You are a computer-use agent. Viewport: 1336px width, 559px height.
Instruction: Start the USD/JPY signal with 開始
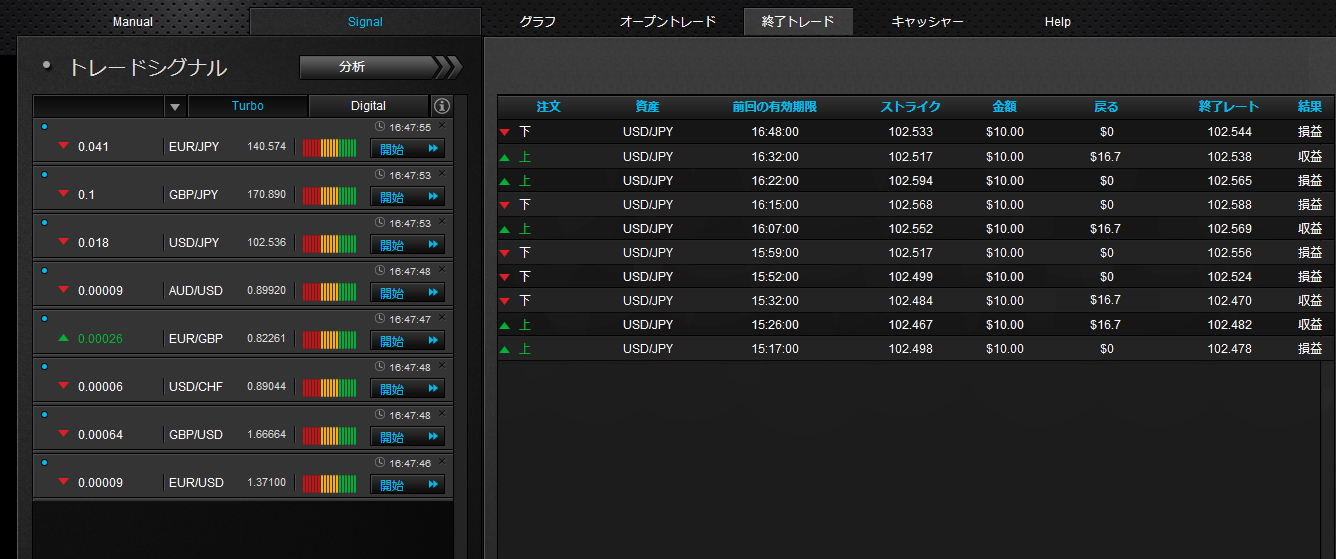coord(408,245)
